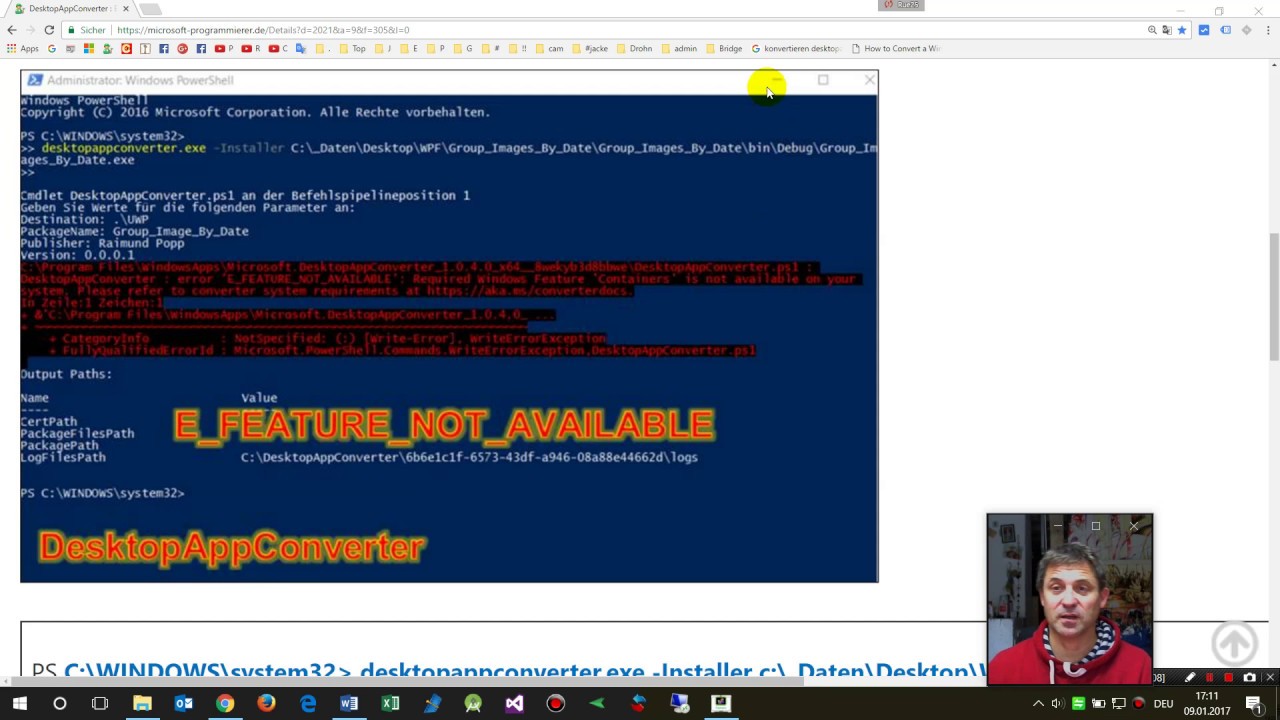
Task: Click the zoom magnifier icon in address bar
Action: pyautogui.click(x=1152, y=30)
